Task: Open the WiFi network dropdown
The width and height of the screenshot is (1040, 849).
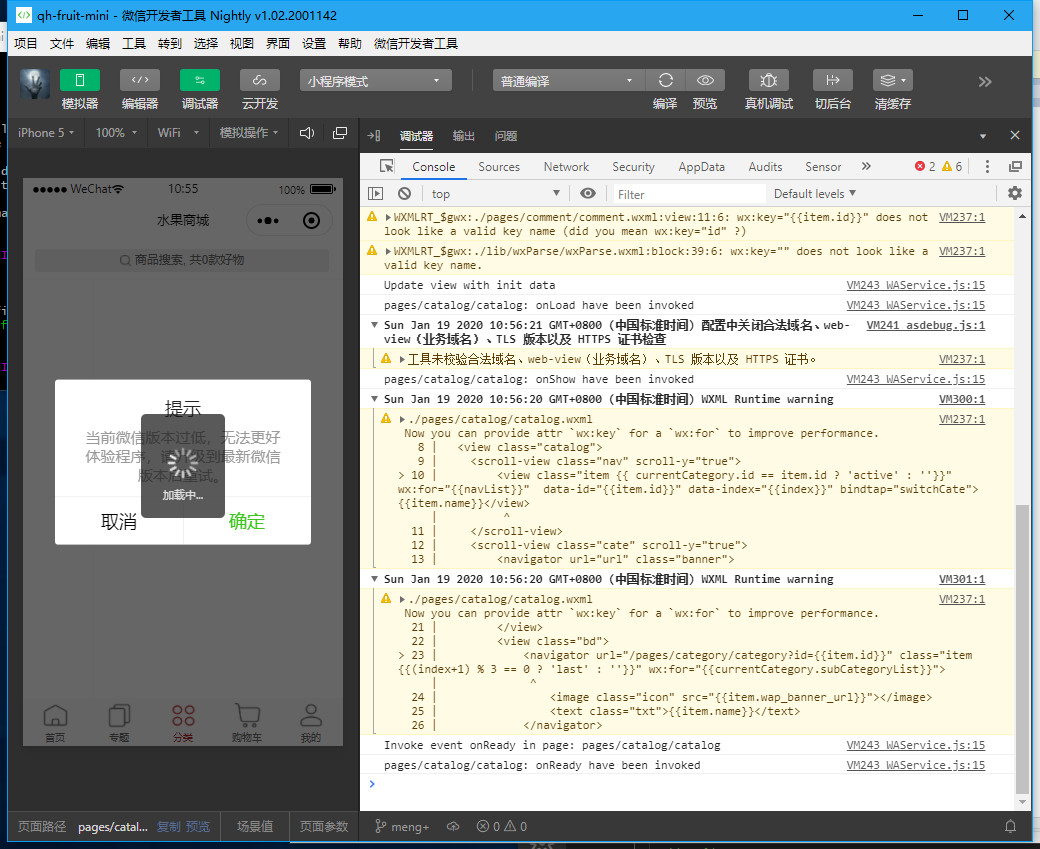Action: 178,133
